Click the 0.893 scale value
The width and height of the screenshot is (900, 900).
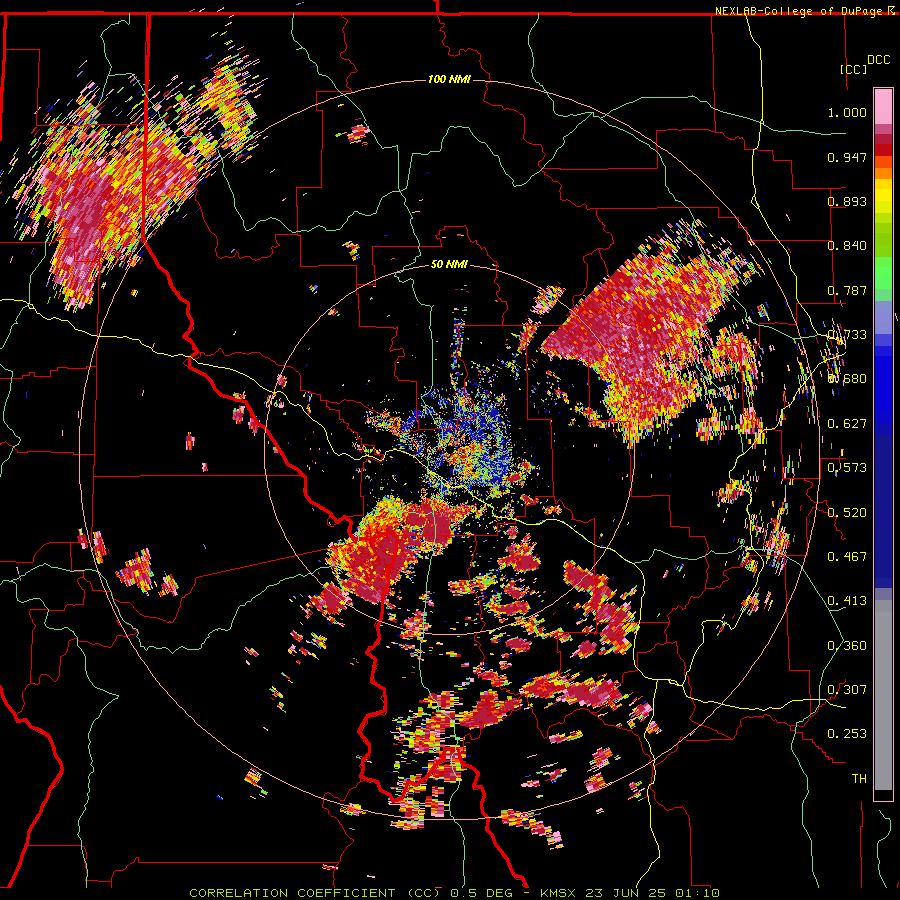point(847,201)
